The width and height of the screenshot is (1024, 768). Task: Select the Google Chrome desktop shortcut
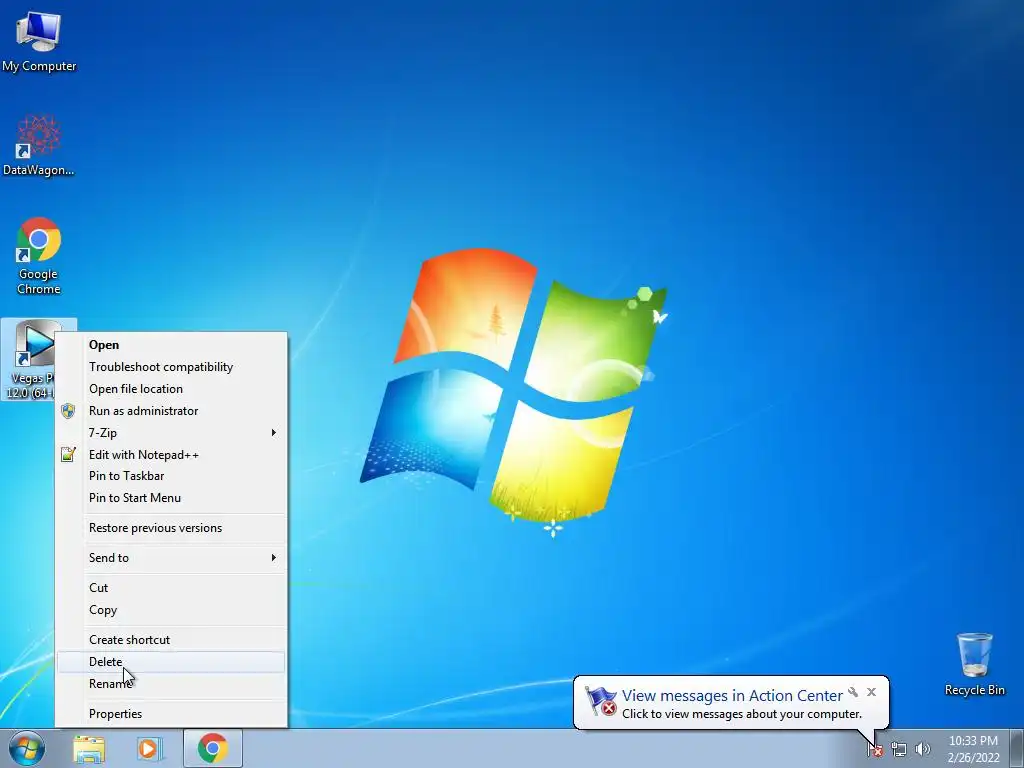(x=39, y=256)
